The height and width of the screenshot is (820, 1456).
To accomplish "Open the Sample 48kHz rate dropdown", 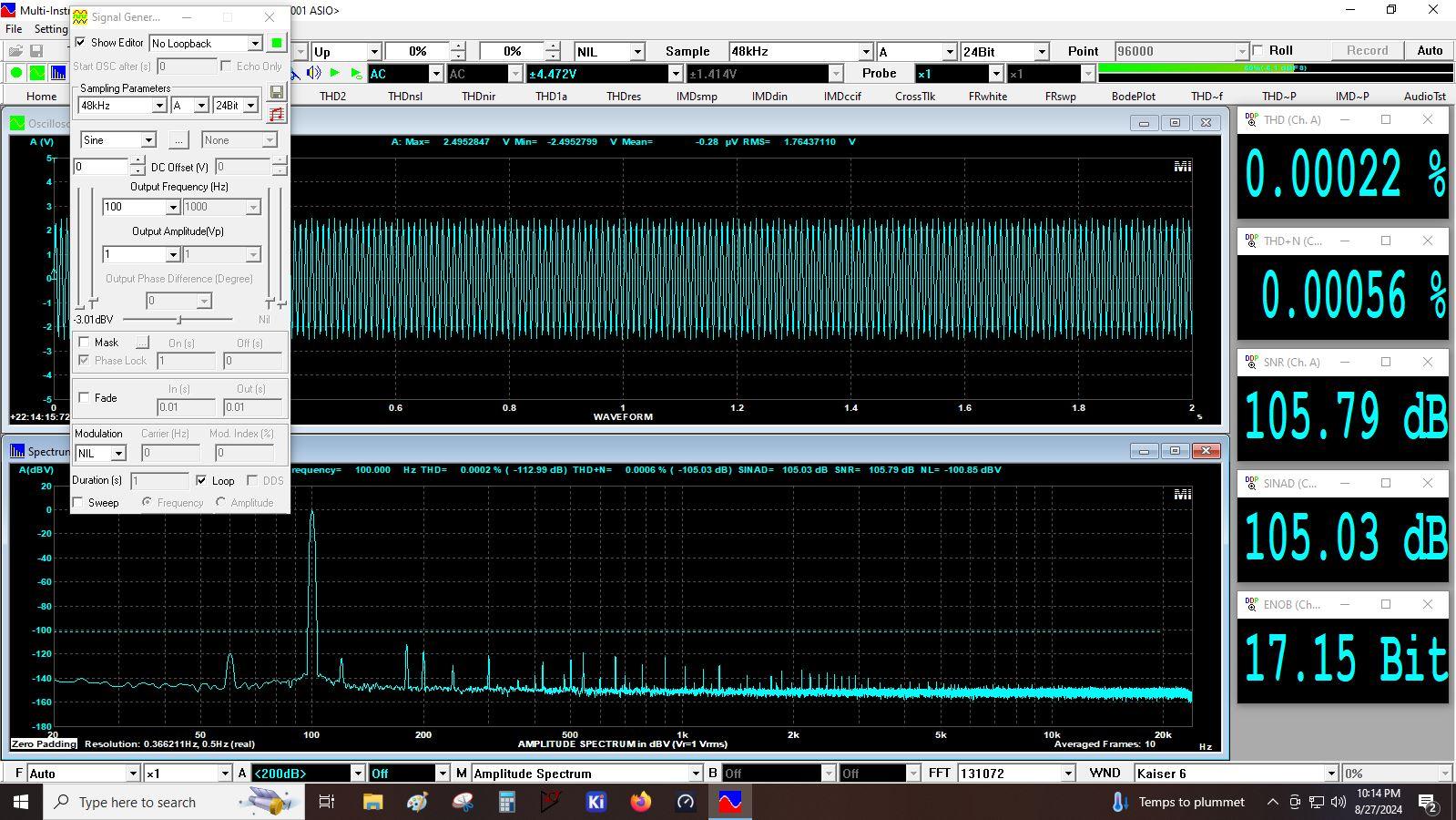I will (x=866, y=52).
